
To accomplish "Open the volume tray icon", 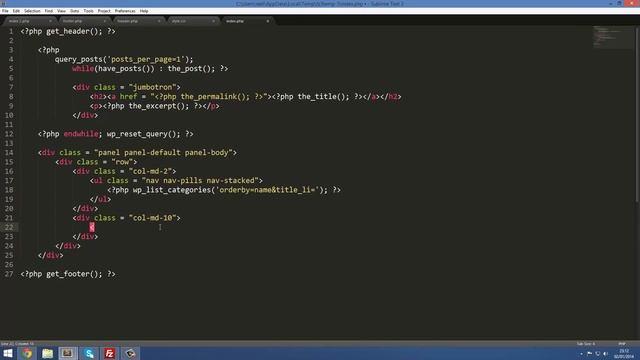I will [x=606, y=354].
